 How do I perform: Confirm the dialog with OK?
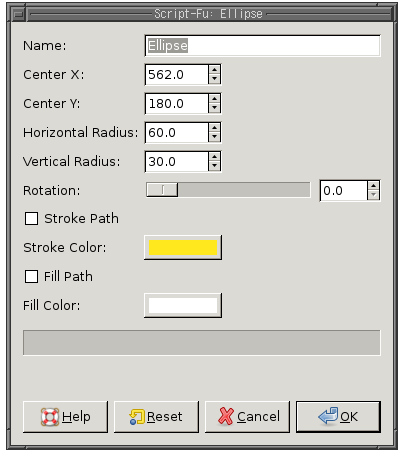tap(338, 417)
